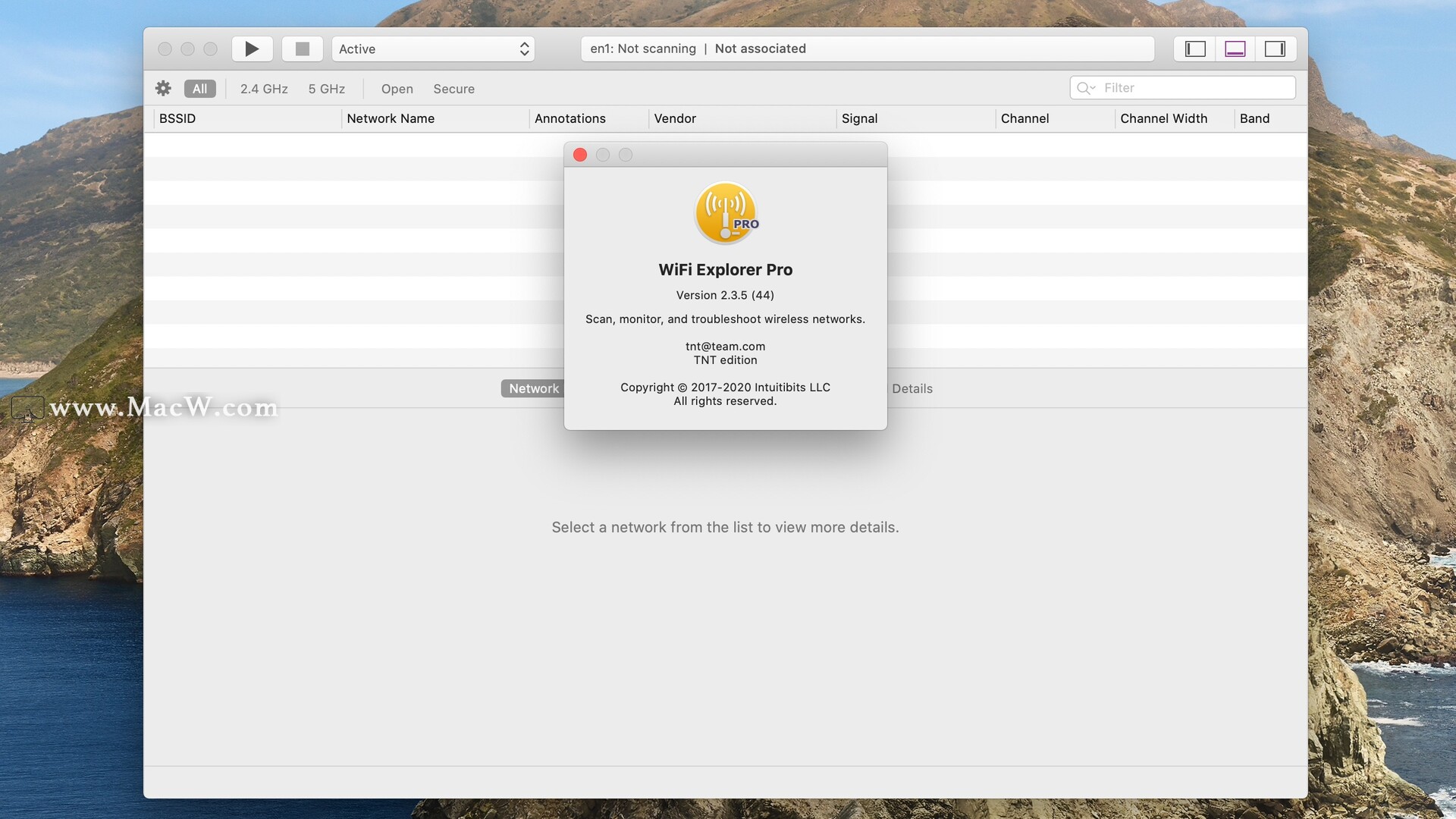Filter by 2.4 GHz band
Viewport: 1456px width, 819px height.
[264, 89]
